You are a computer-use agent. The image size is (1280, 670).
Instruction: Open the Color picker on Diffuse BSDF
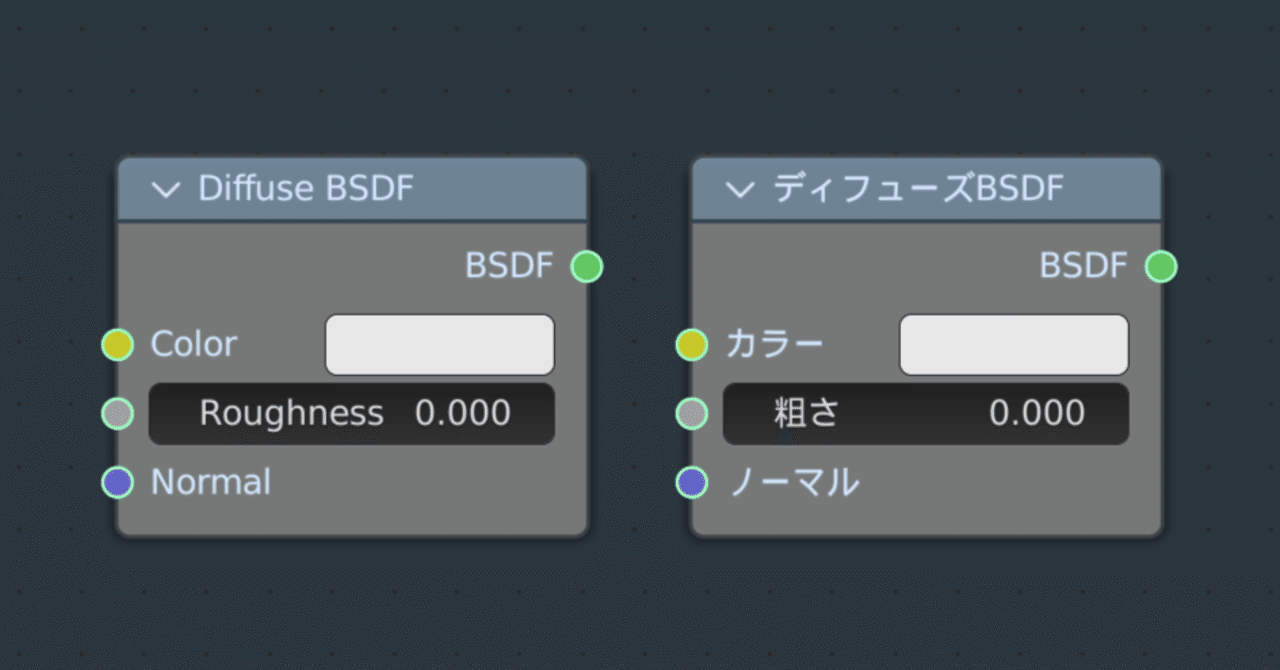click(x=439, y=344)
